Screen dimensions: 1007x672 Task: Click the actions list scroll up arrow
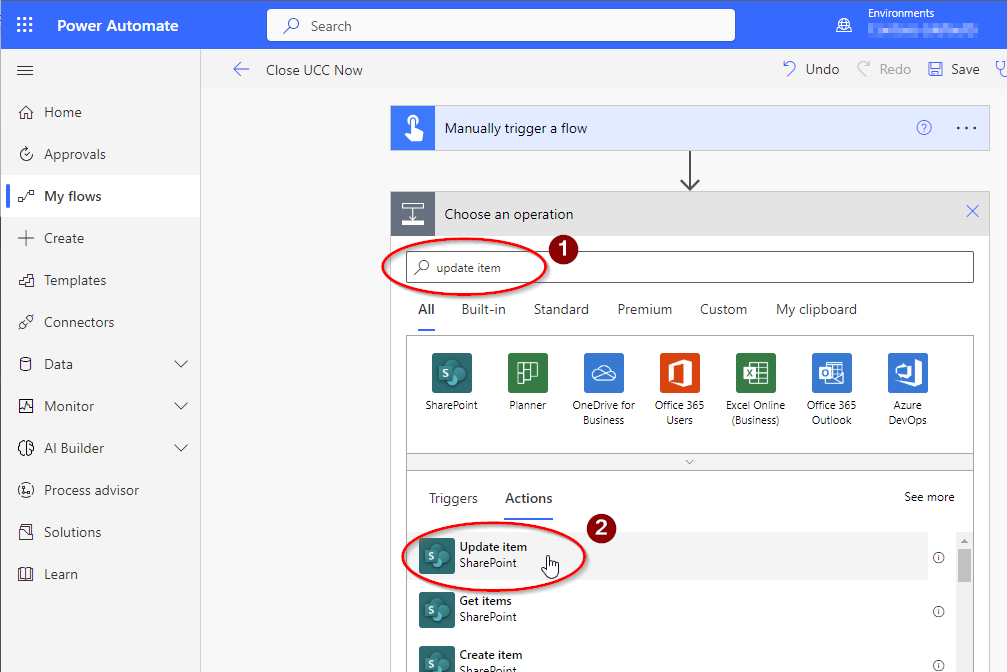pos(964,541)
